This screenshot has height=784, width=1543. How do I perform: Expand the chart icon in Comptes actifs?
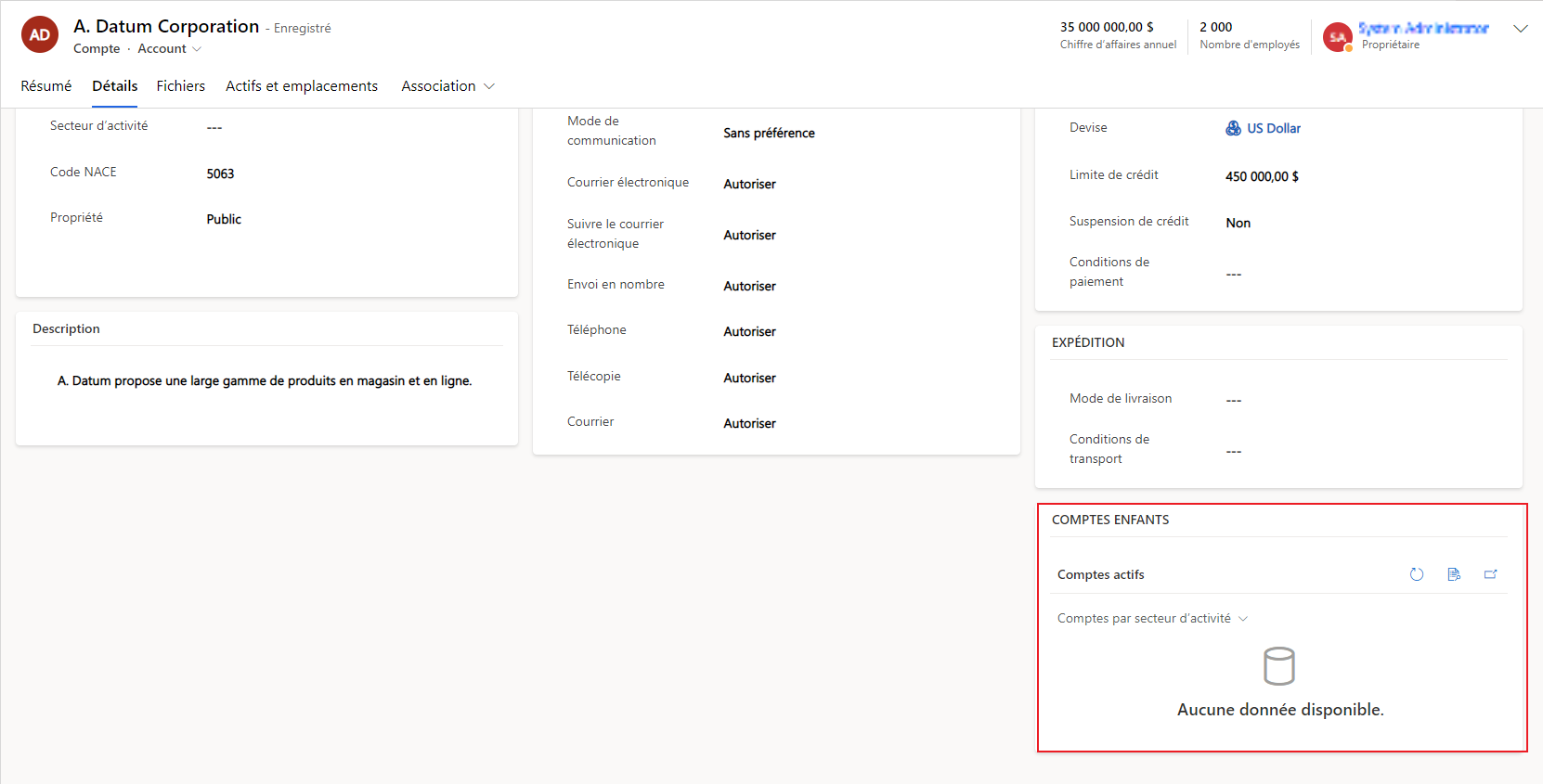[1491, 574]
